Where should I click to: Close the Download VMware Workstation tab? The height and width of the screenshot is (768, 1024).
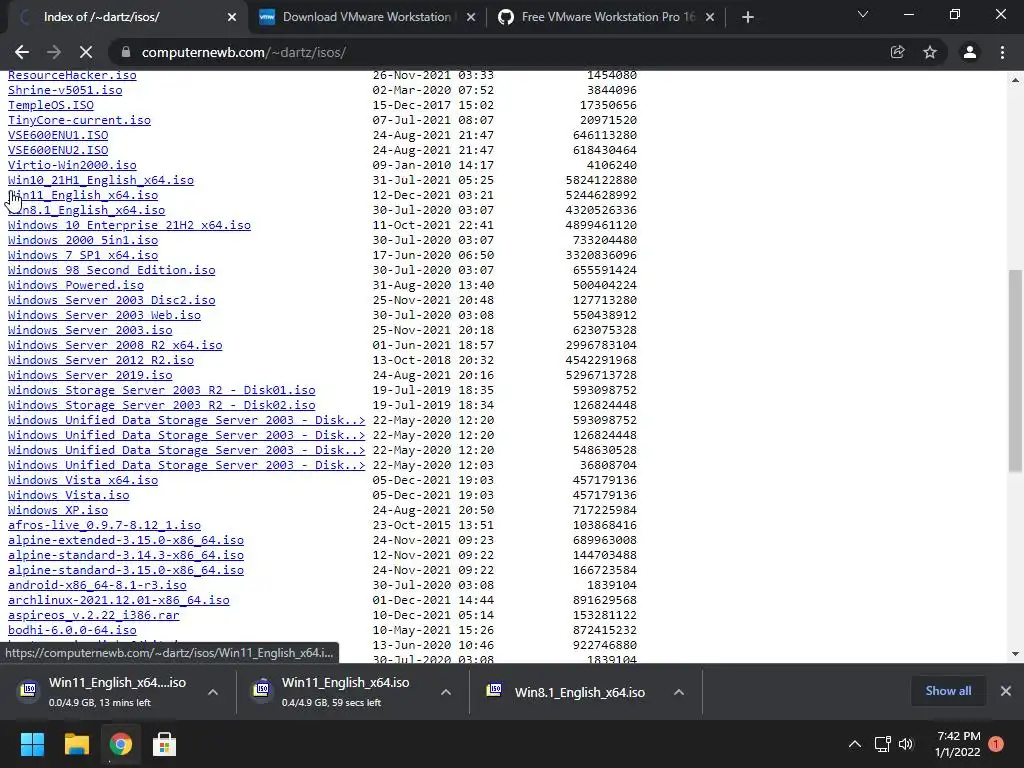(471, 17)
